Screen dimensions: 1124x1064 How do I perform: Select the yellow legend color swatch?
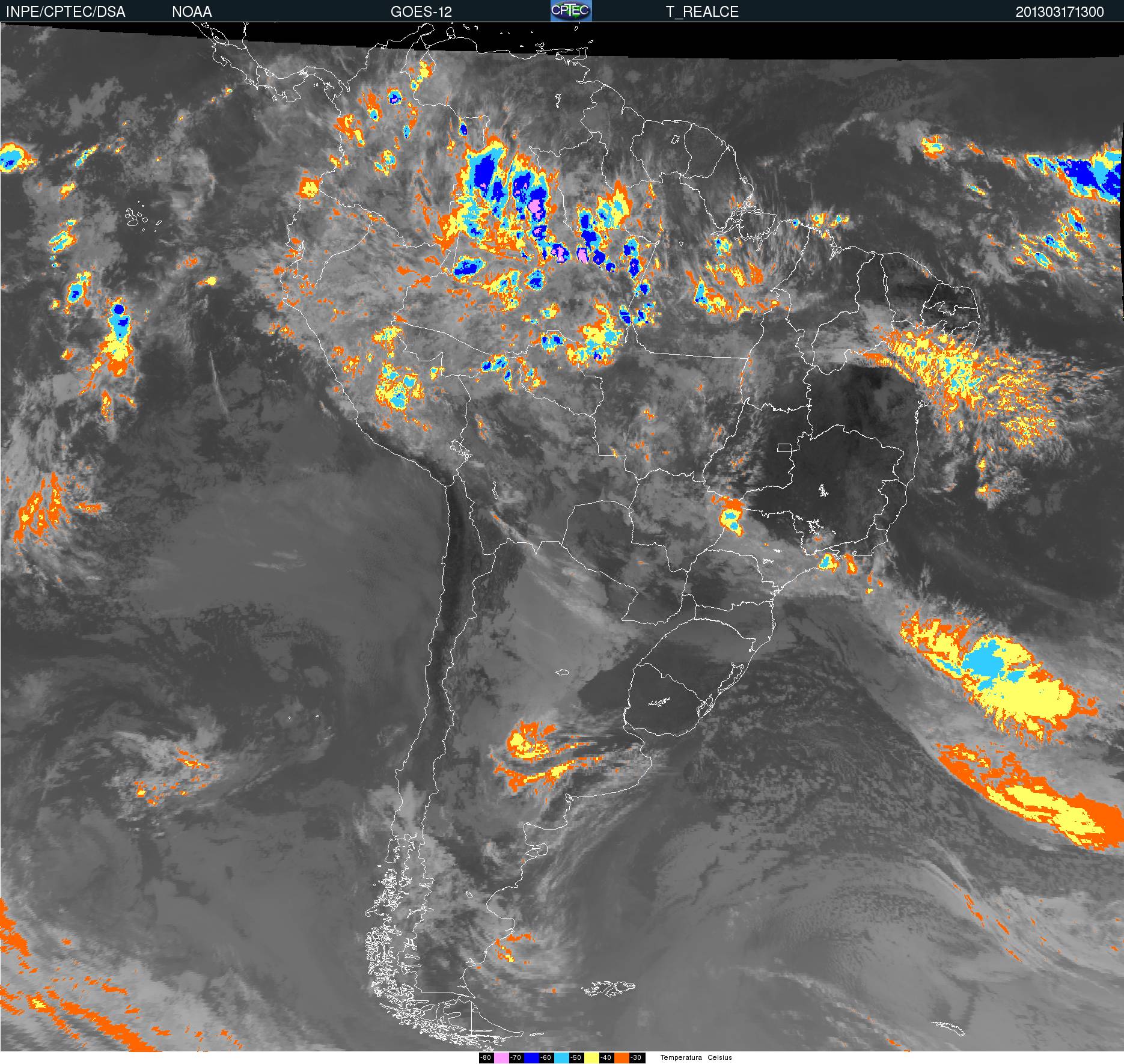click(591, 1057)
